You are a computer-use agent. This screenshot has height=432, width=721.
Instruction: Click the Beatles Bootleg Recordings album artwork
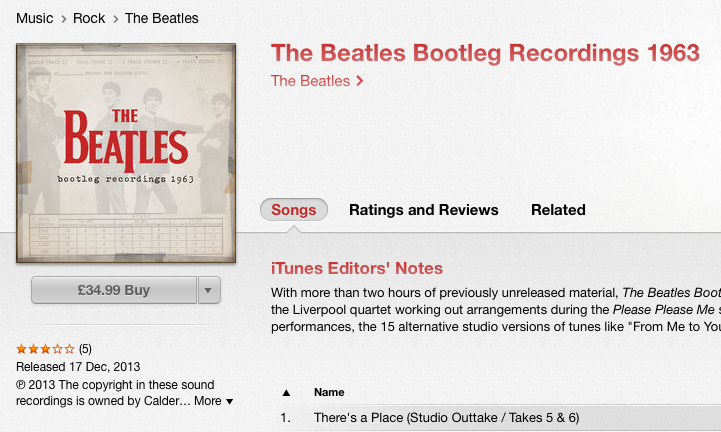click(126, 153)
